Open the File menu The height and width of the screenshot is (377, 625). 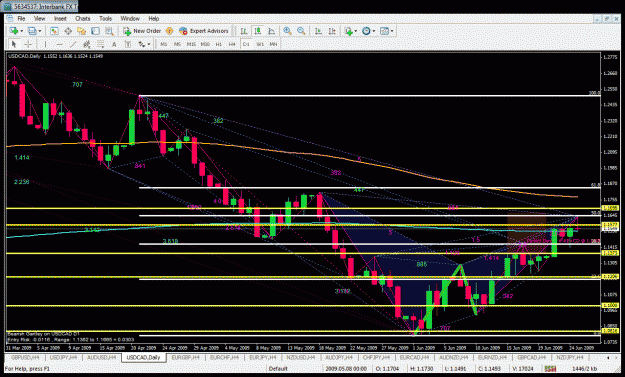coord(22,18)
